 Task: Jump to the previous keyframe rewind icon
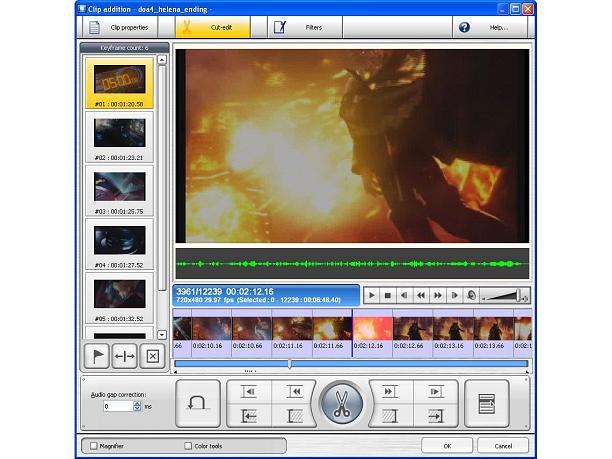[x=294, y=391]
